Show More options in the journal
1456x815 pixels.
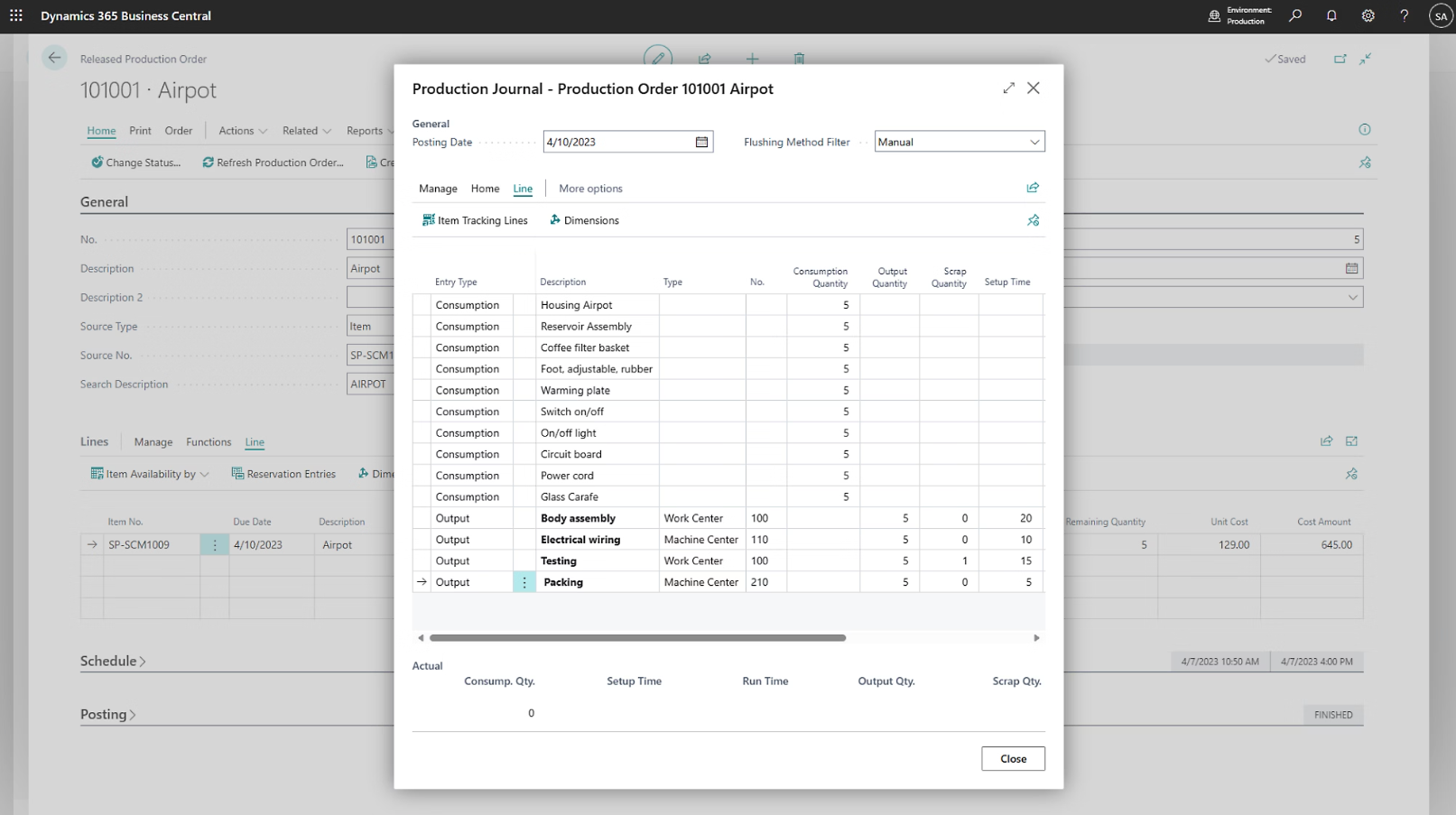click(x=590, y=189)
